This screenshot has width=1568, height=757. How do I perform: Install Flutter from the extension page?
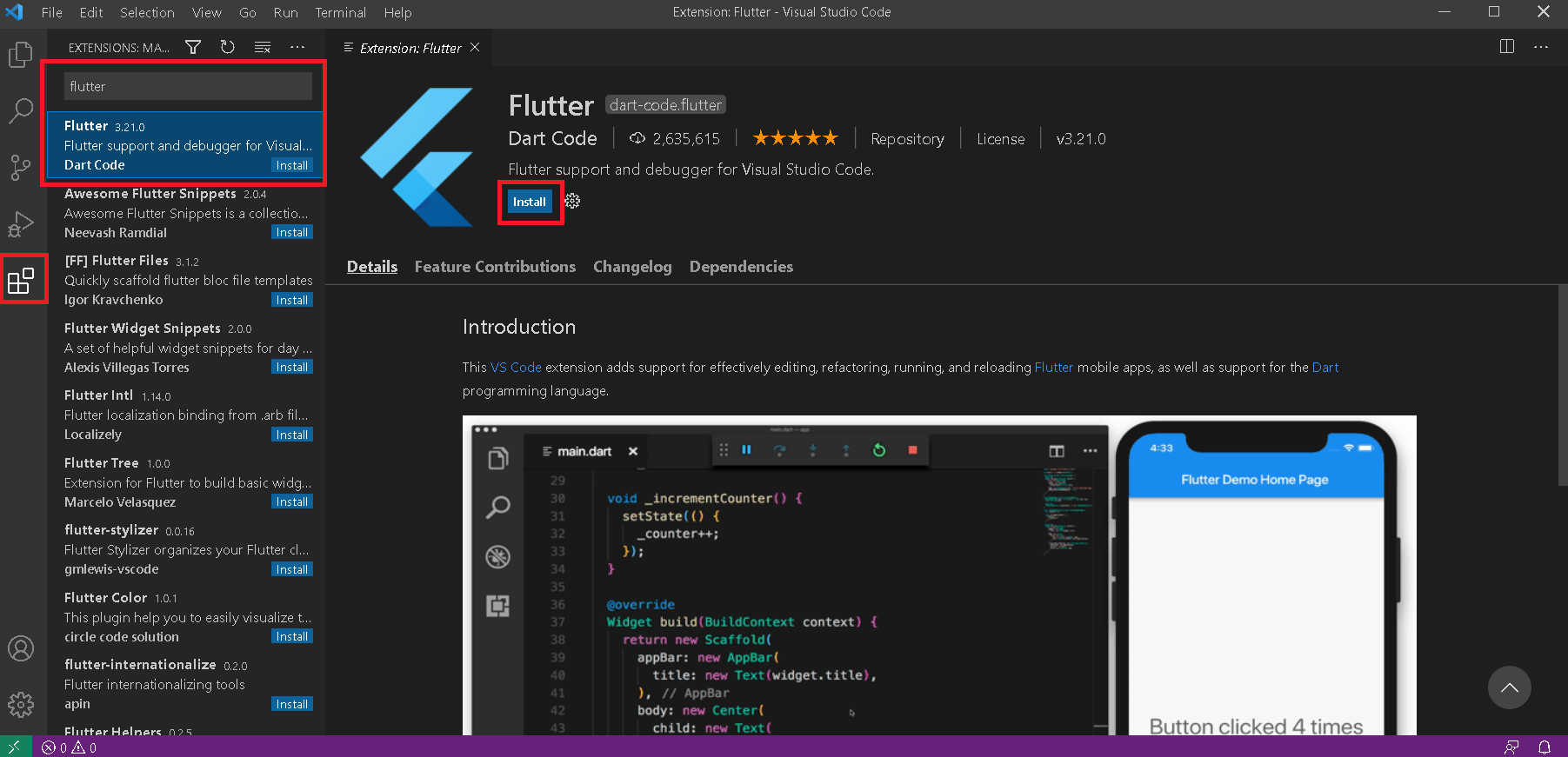pyautogui.click(x=529, y=202)
